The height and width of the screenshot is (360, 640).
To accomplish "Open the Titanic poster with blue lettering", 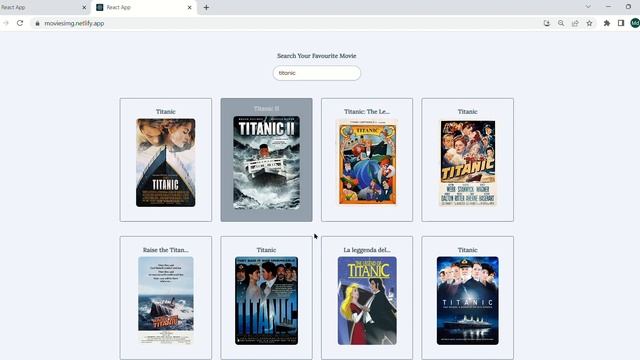I will click(x=267, y=300).
